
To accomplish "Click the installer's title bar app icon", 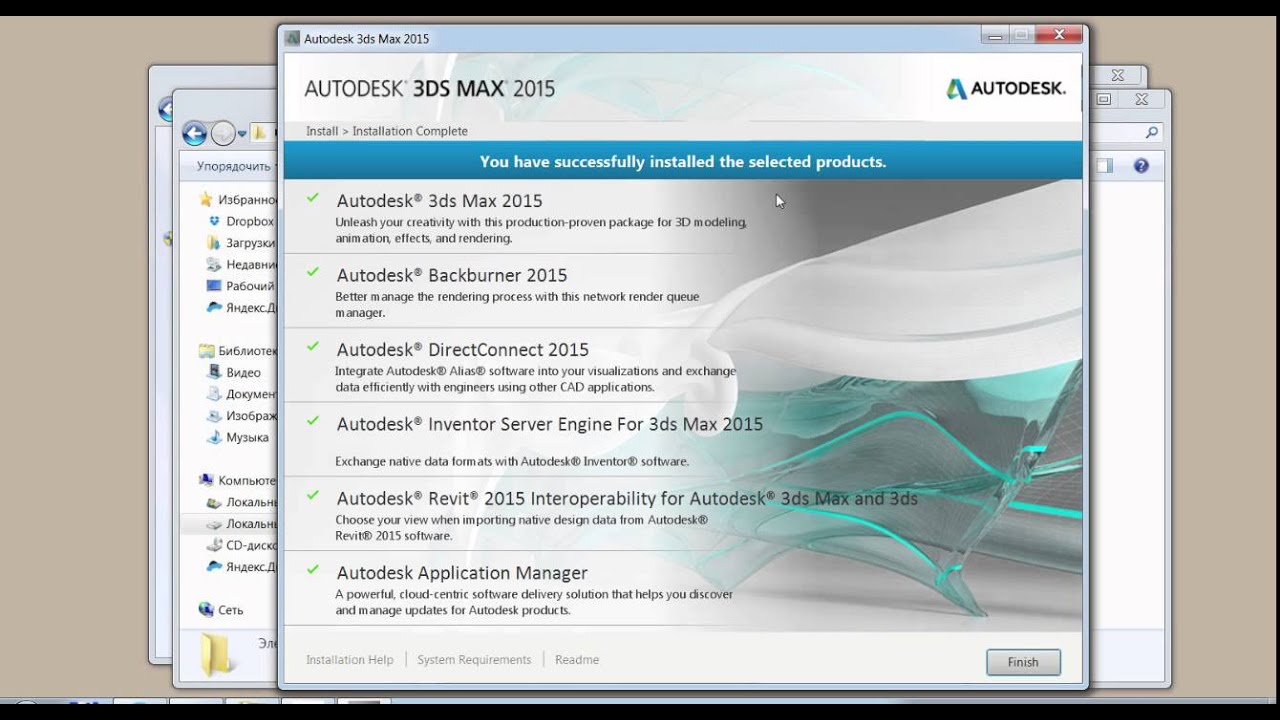I will pos(292,39).
